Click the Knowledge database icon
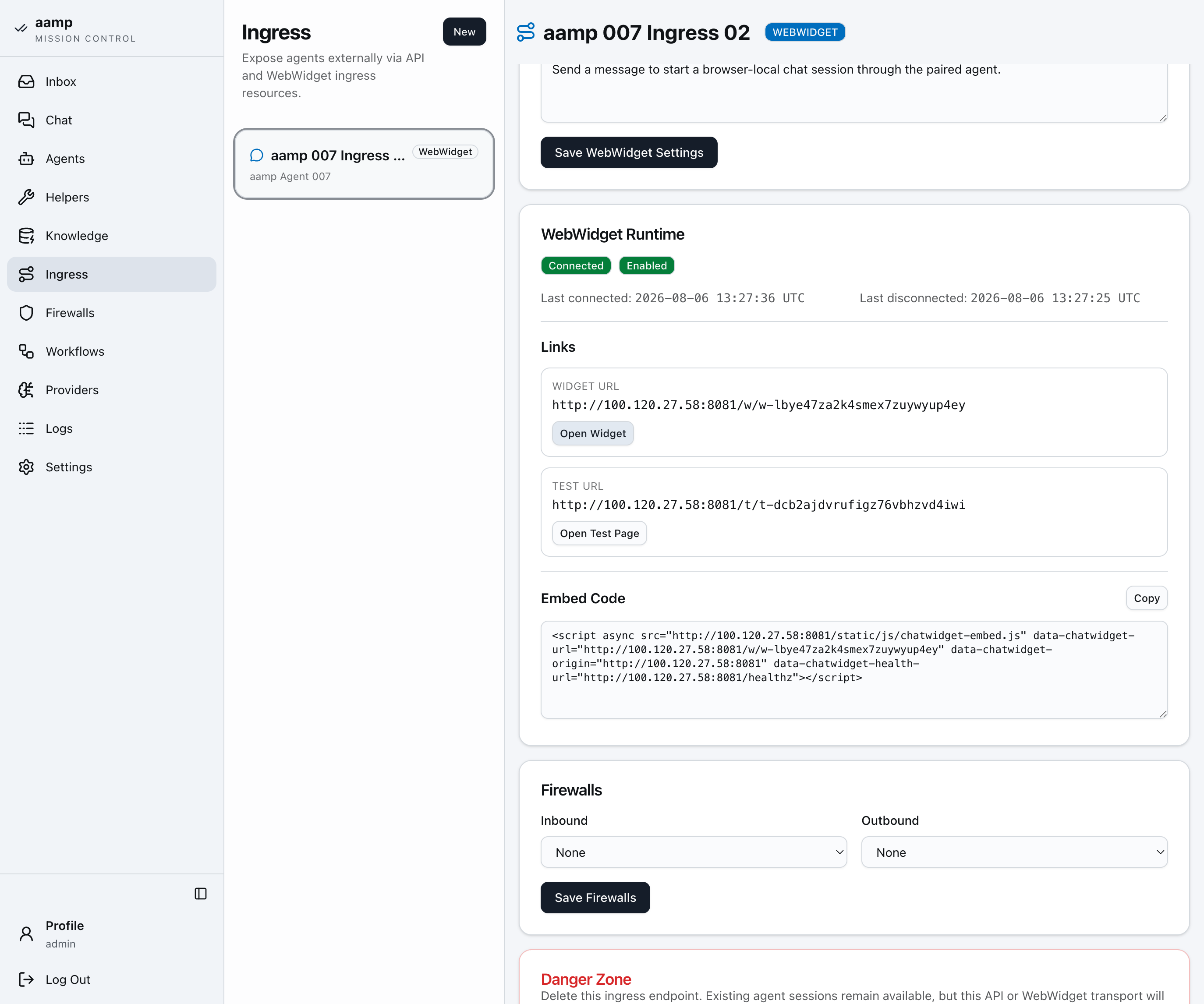1204x1004 pixels. (26, 236)
